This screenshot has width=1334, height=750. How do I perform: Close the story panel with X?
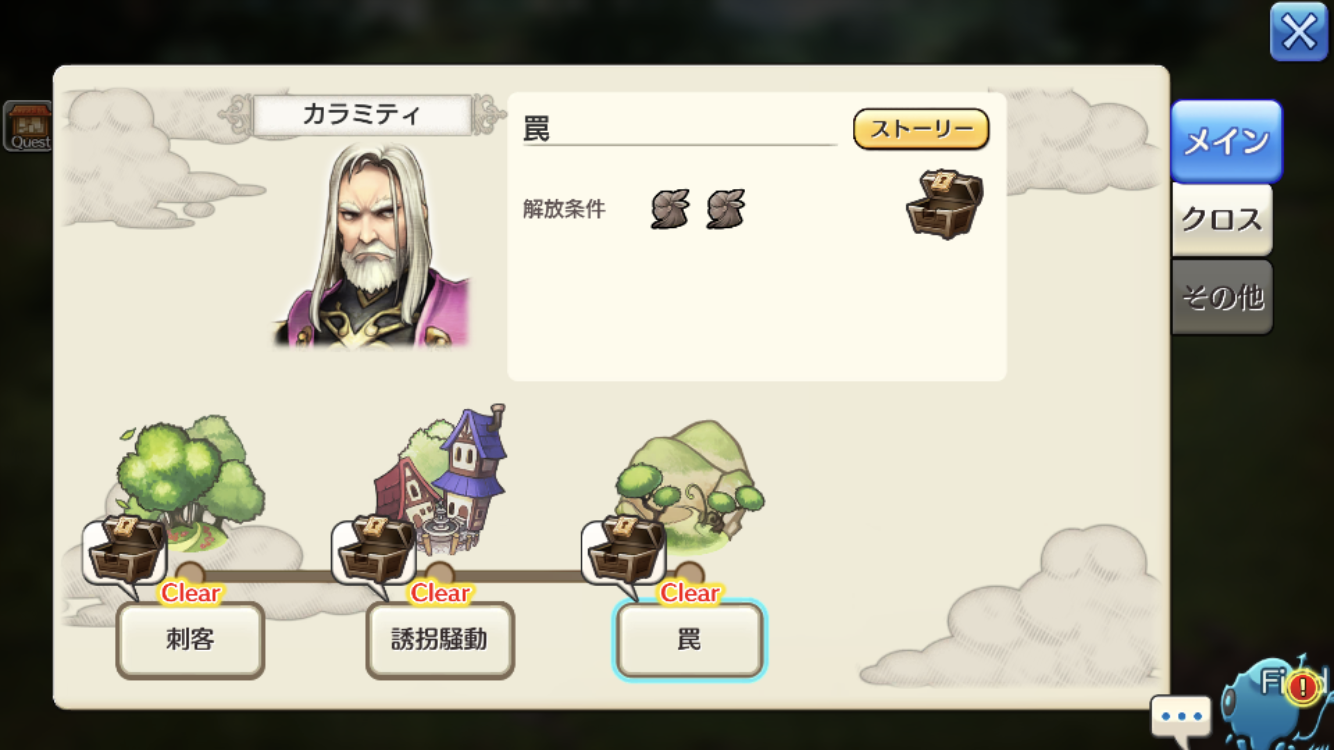pyautogui.click(x=1299, y=32)
